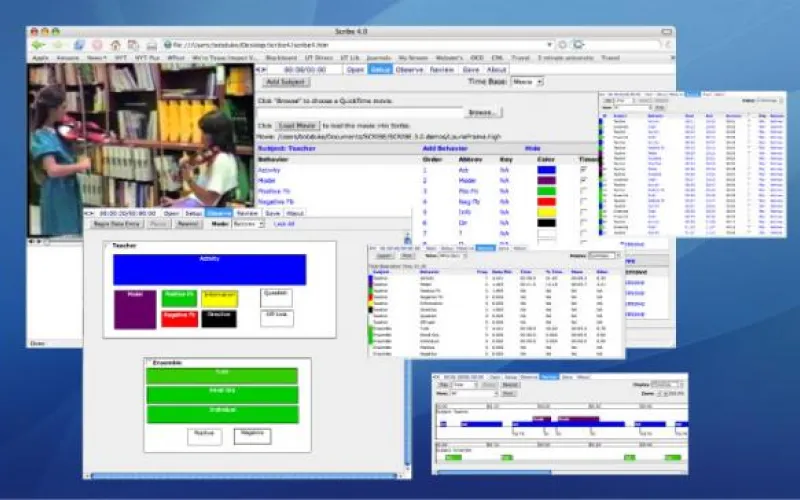Click the Forward arrow in browser toolbar
Screen dimensions: 800x500
57,45
